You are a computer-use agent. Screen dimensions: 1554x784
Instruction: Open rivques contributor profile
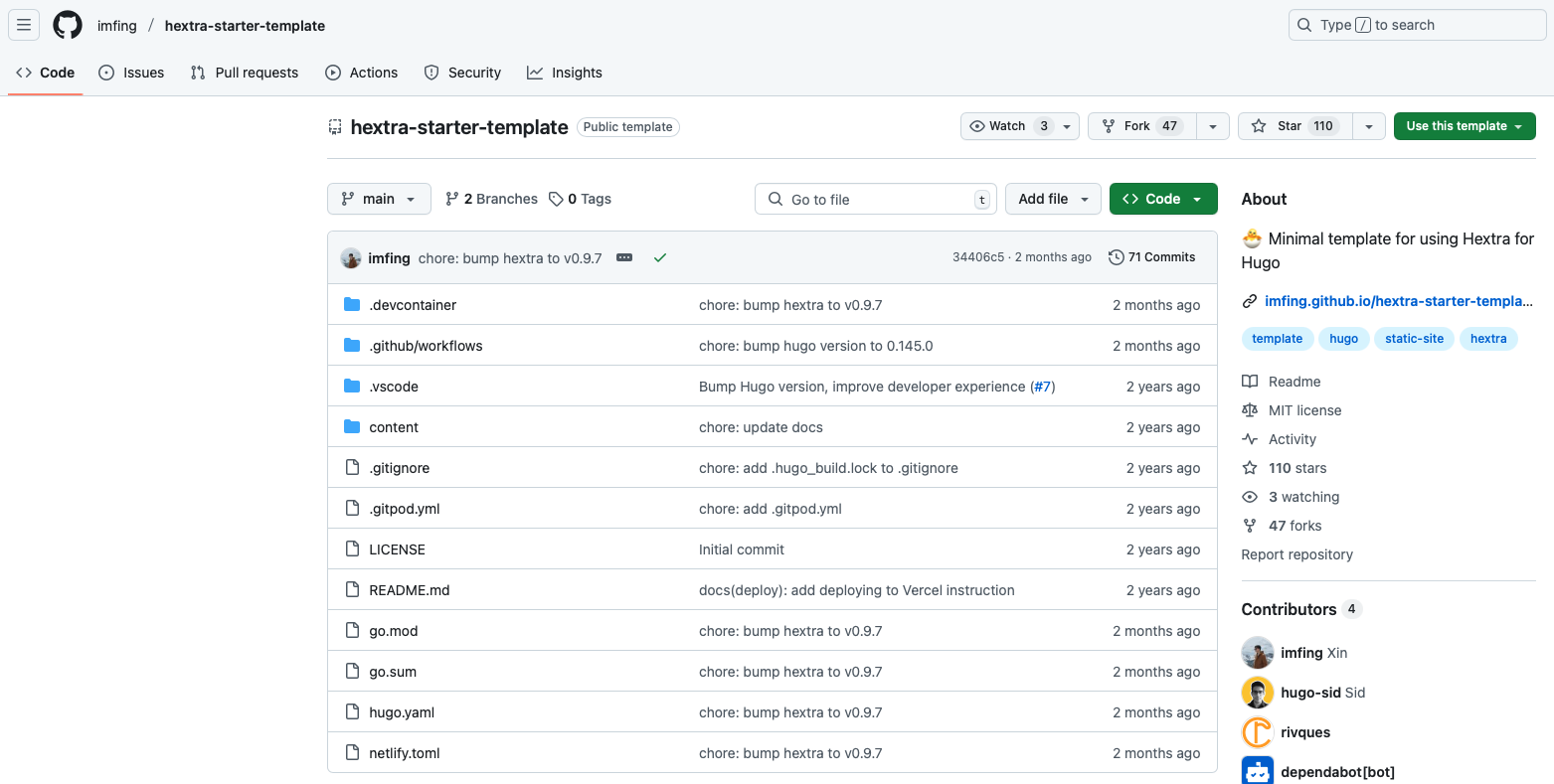pos(1305,732)
